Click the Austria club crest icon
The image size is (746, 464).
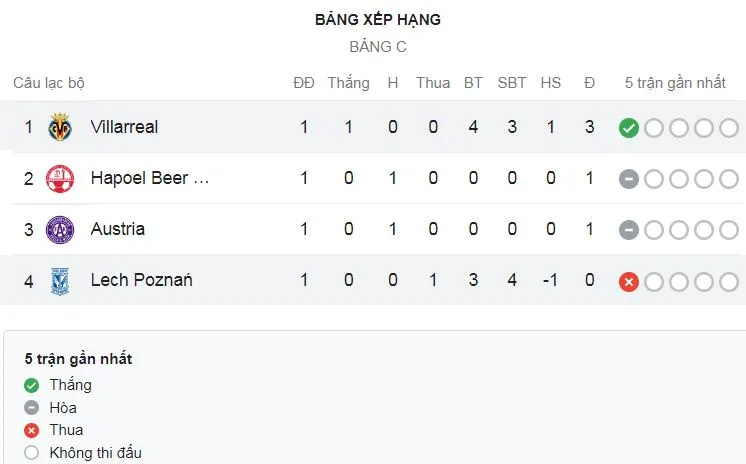pyautogui.click(x=61, y=229)
